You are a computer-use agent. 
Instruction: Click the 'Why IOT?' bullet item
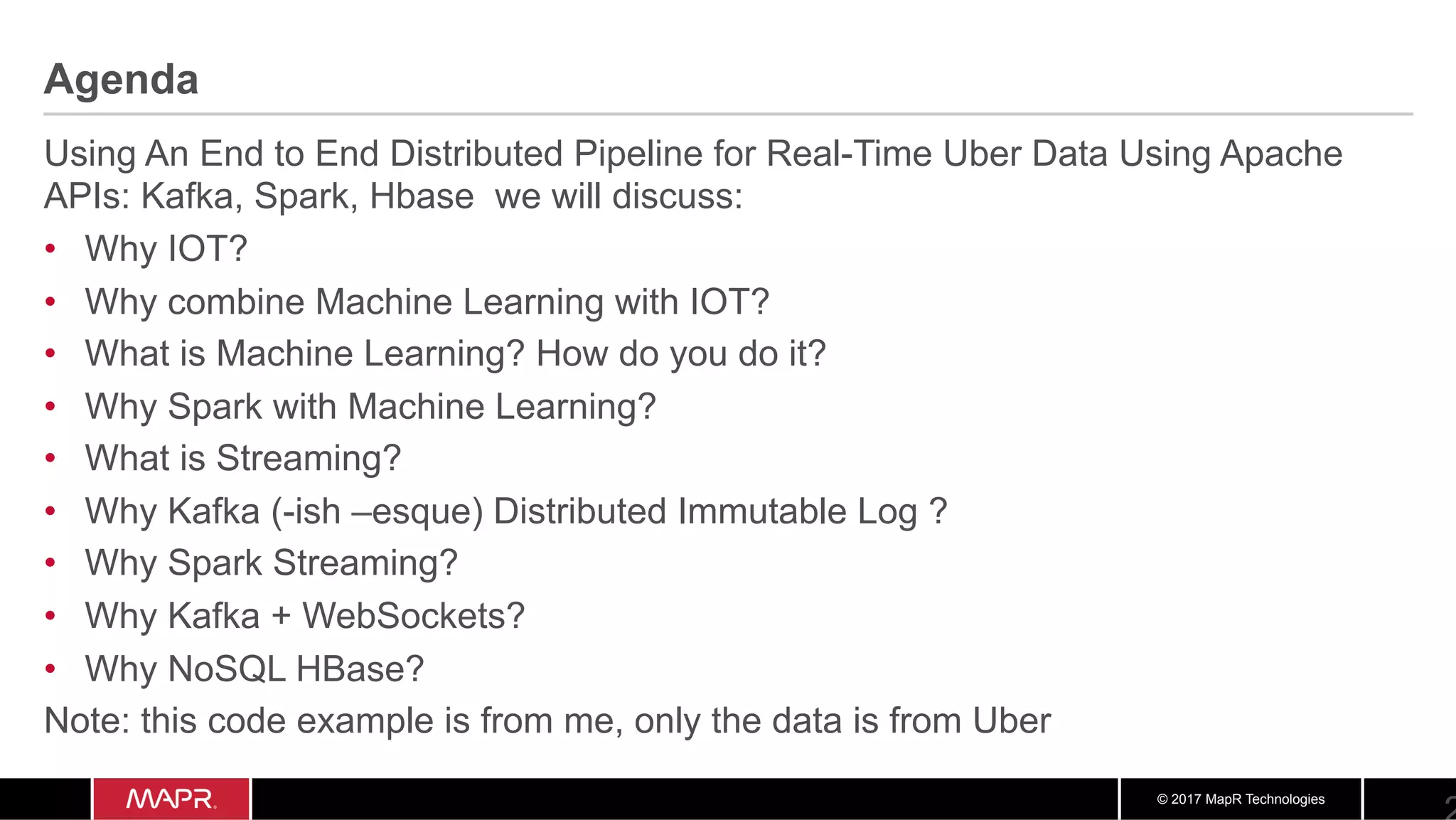166,249
